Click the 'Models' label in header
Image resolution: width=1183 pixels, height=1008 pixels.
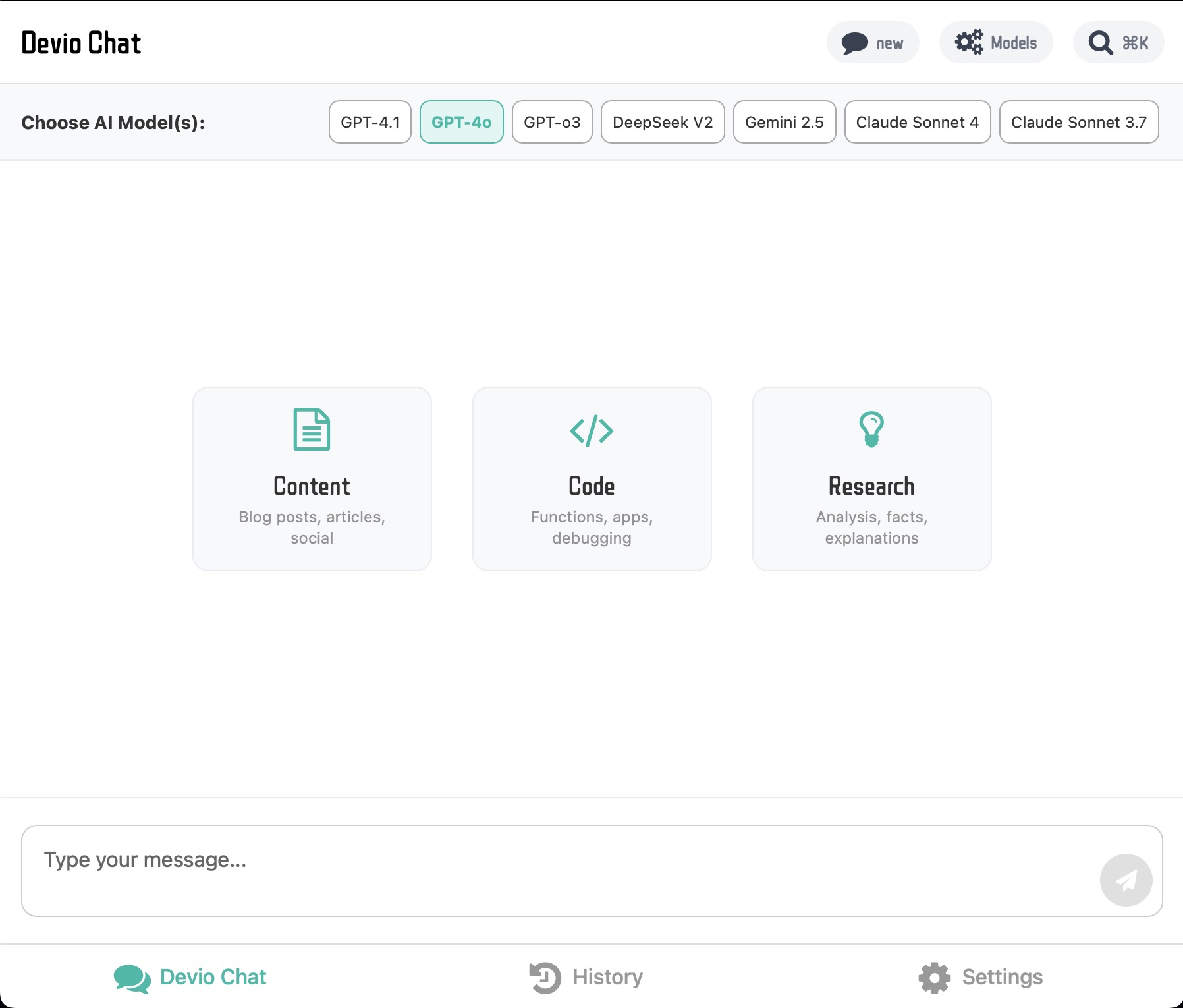tap(1014, 43)
